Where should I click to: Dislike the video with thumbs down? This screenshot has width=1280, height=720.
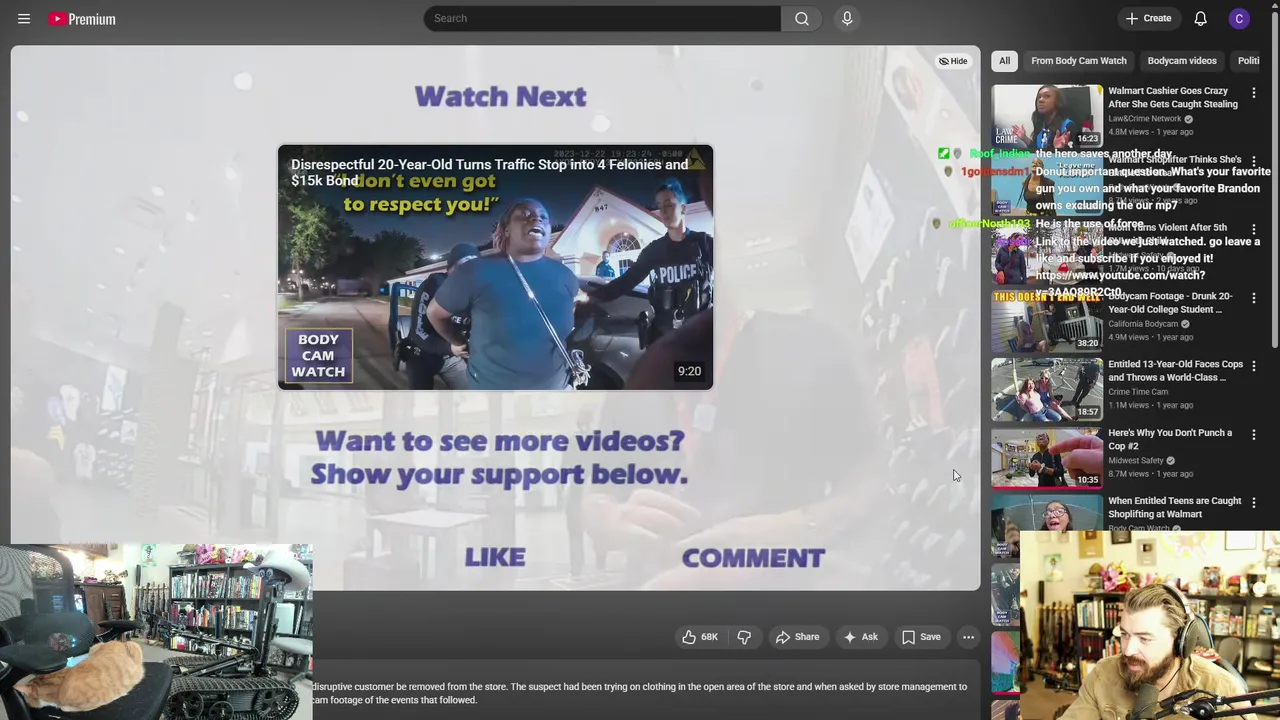(744, 637)
